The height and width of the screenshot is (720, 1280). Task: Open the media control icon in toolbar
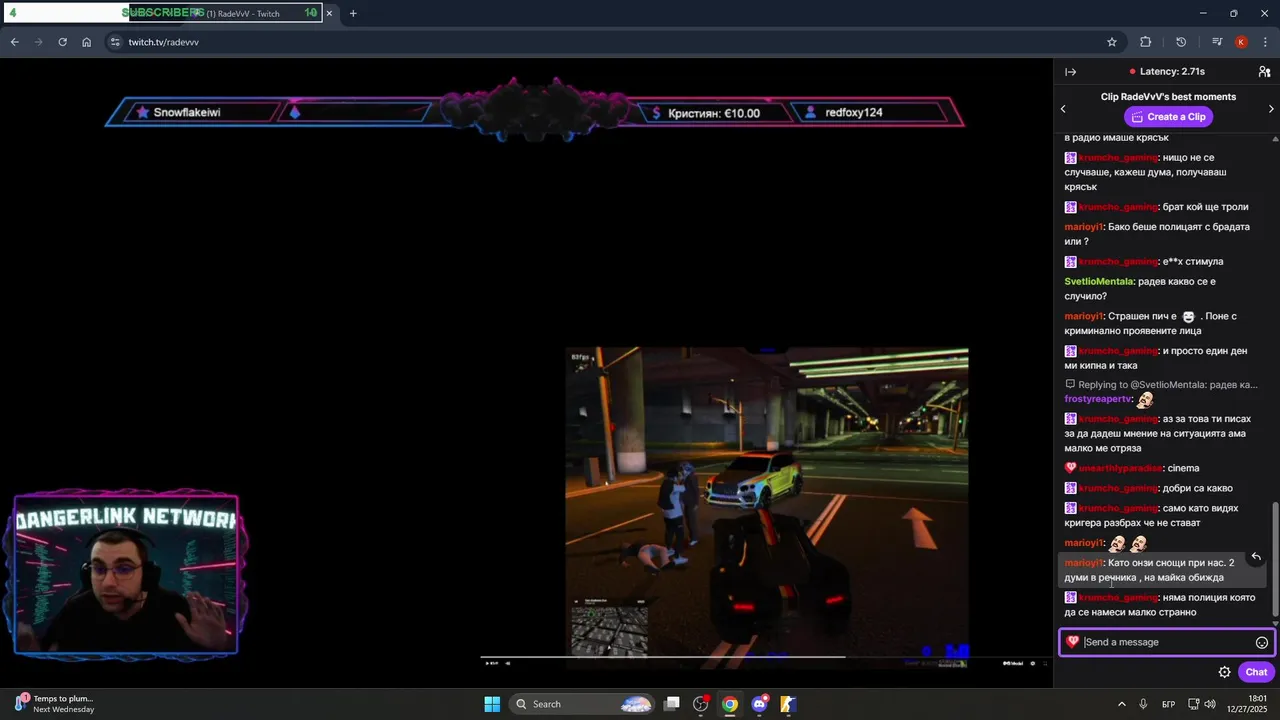point(1216,42)
